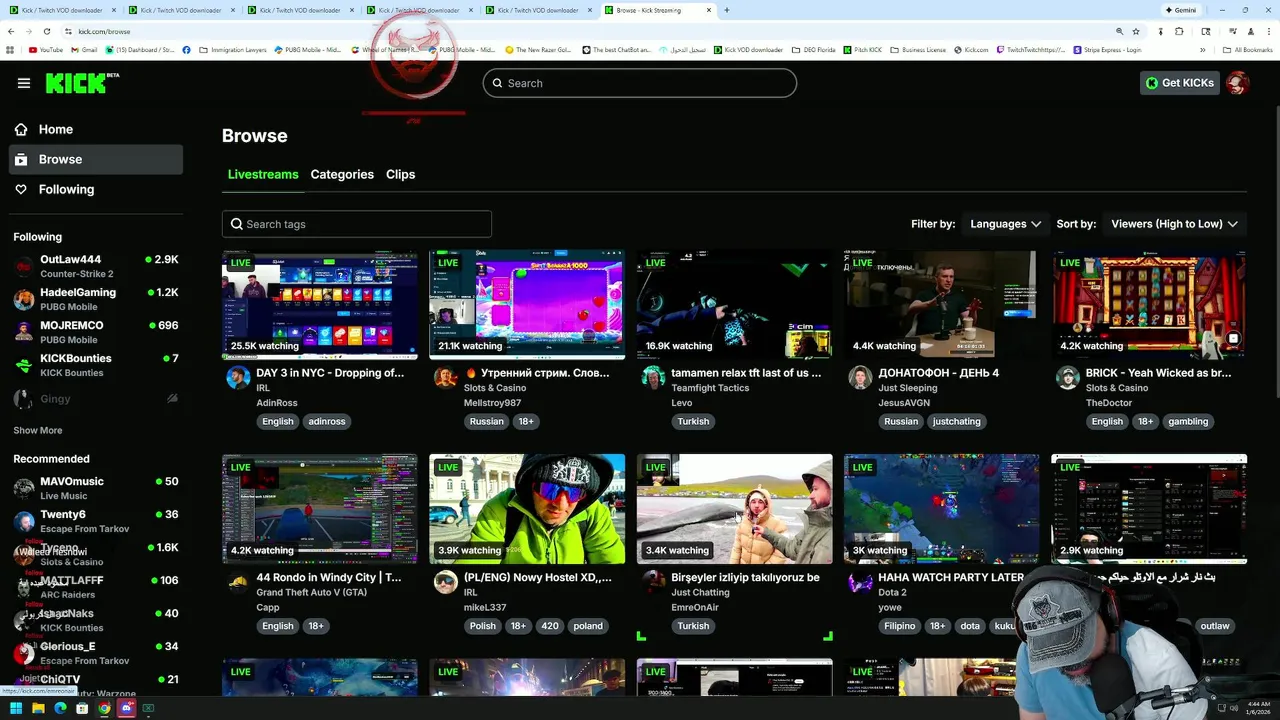Screen dimensions: 1280x720
Task: Open Excel from taskbar
Action: coord(148,708)
